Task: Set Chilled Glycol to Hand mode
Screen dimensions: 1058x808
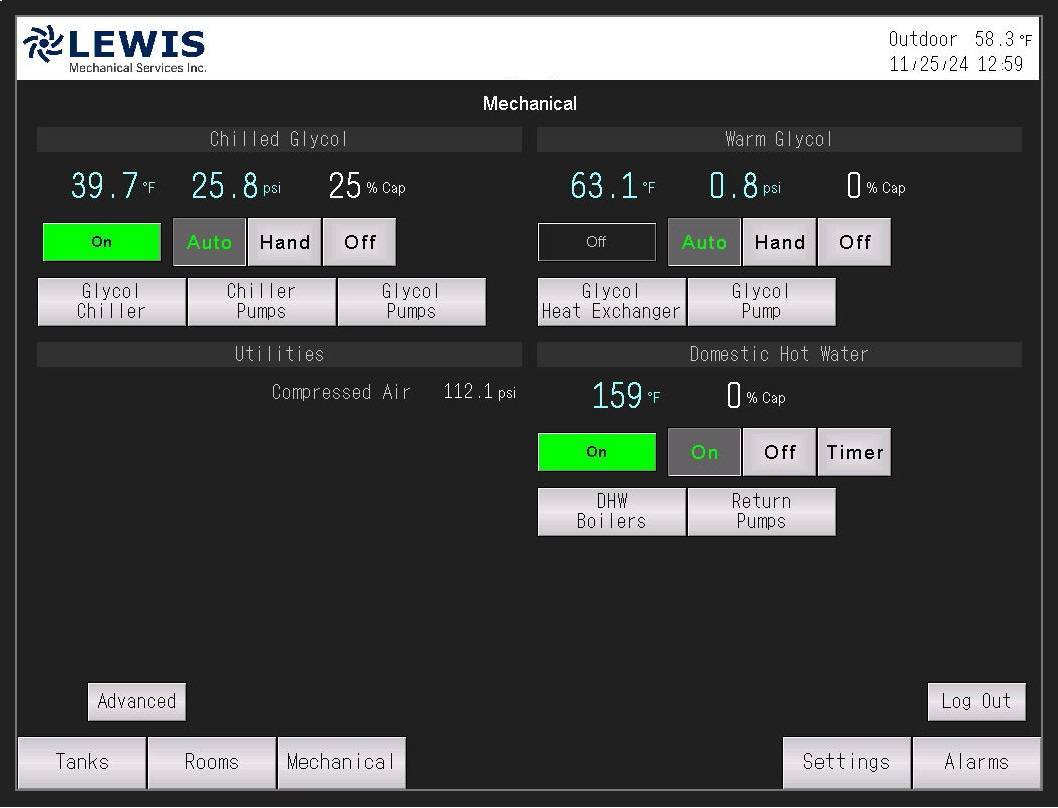Action: (x=284, y=241)
